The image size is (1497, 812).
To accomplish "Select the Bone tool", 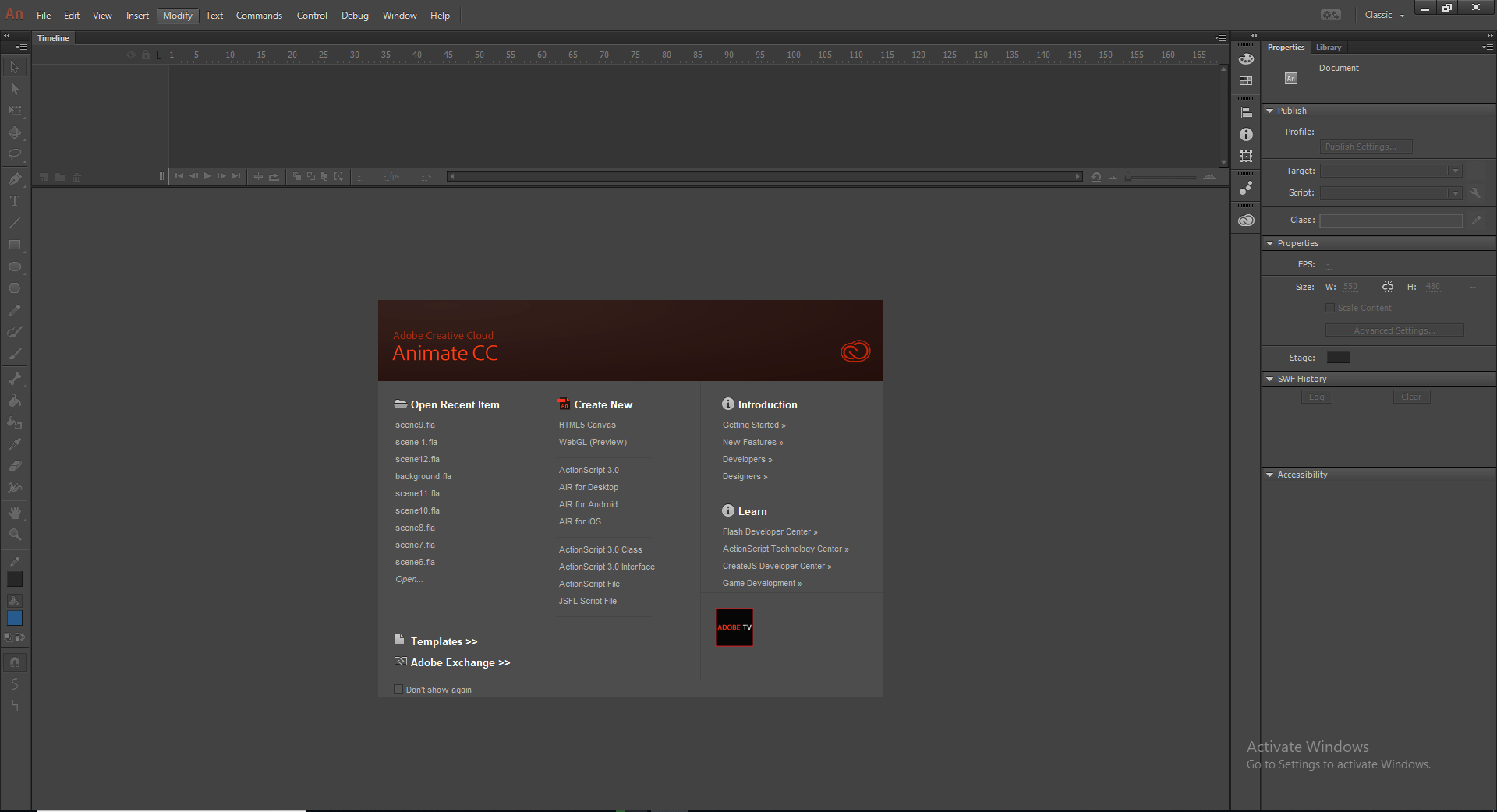I will coord(15,379).
